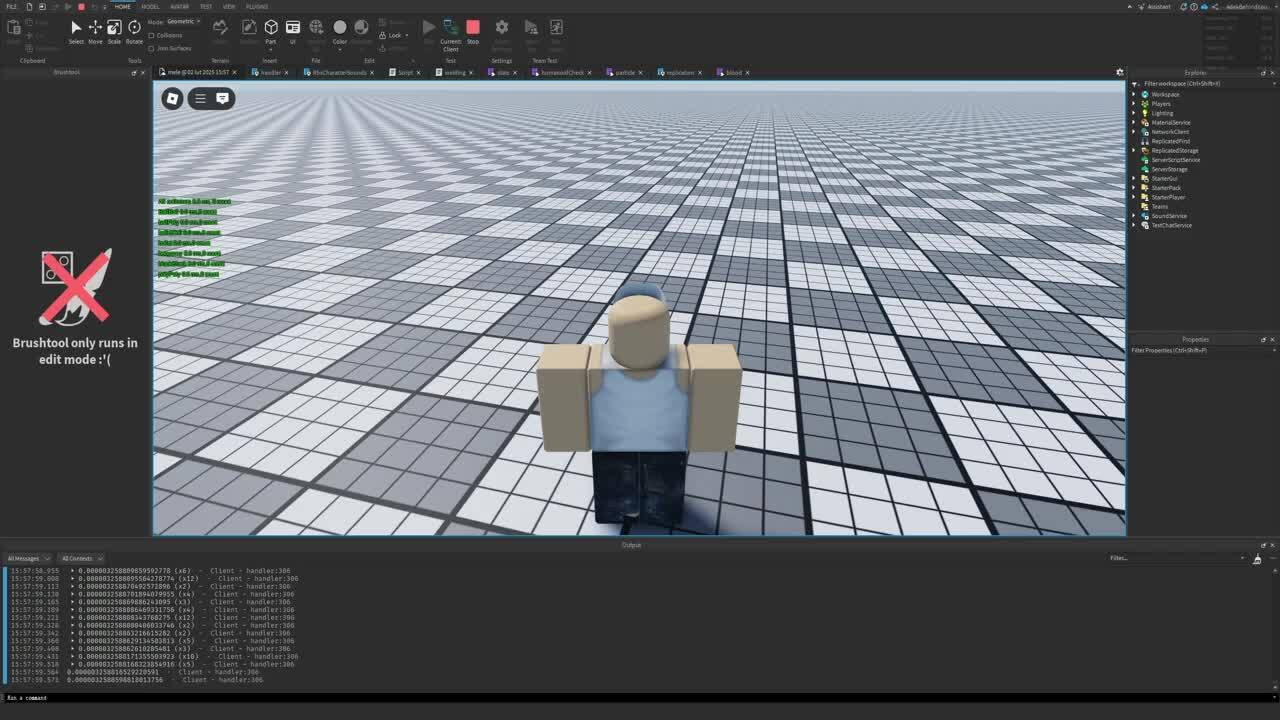Screen dimensions: 1280x720
Task: Expand the StarterPack tree node
Action: point(1134,188)
